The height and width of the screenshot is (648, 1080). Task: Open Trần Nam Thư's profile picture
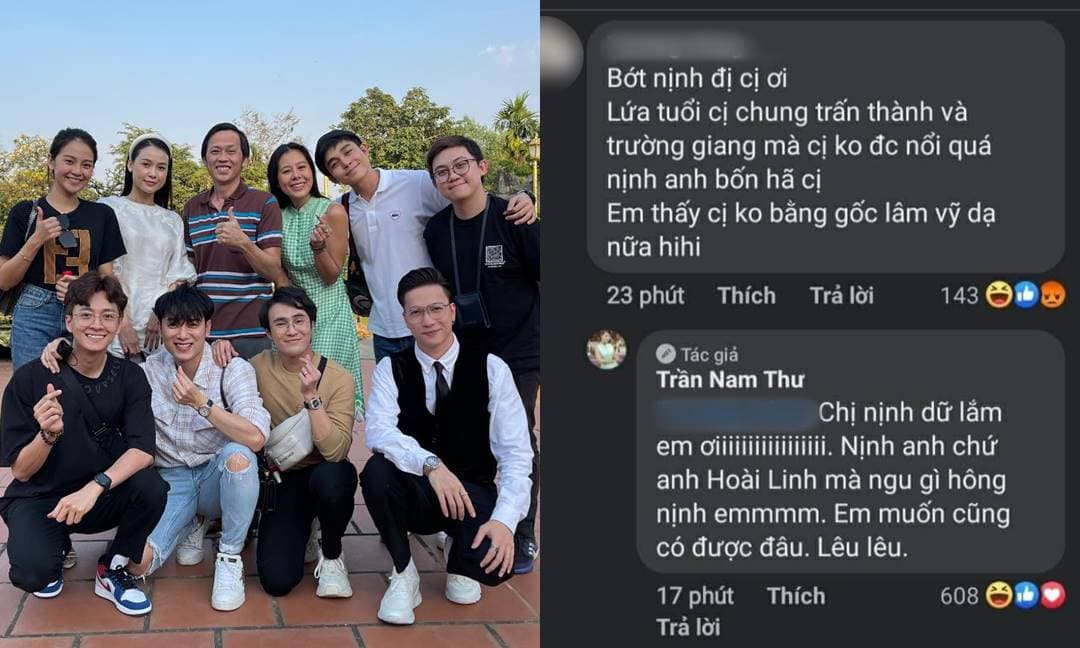(x=606, y=350)
